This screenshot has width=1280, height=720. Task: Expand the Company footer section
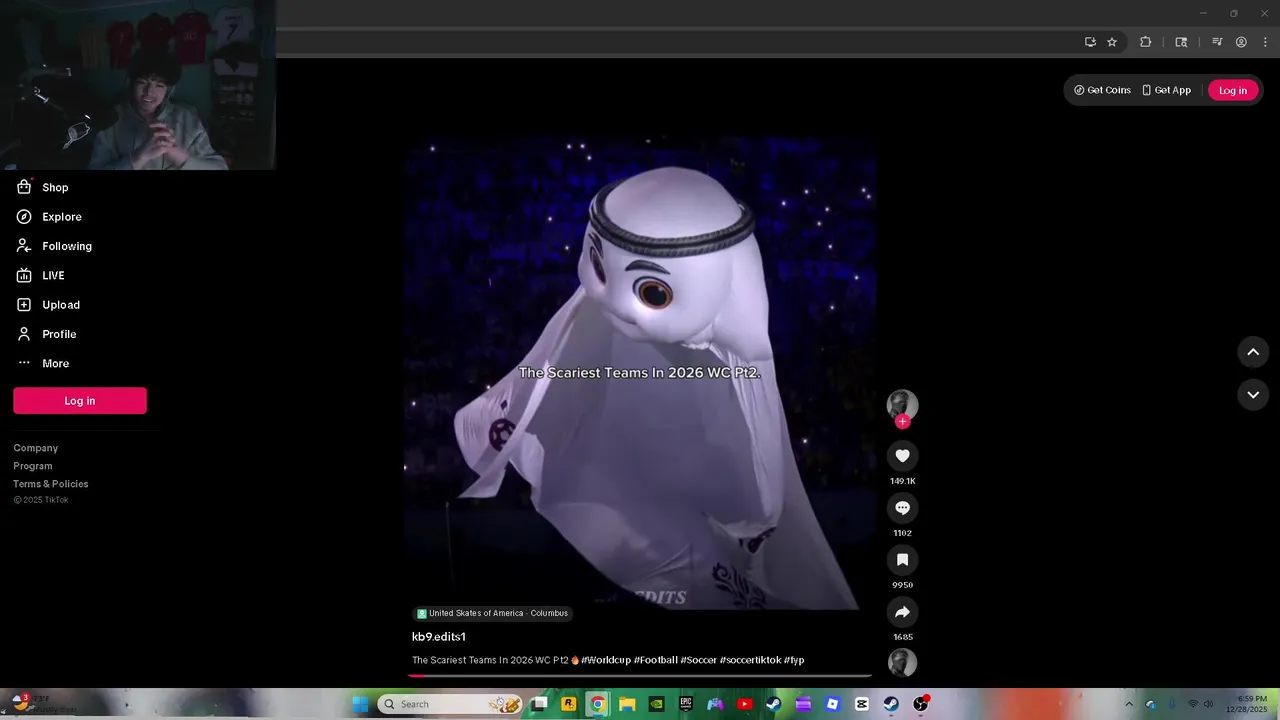click(36, 448)
